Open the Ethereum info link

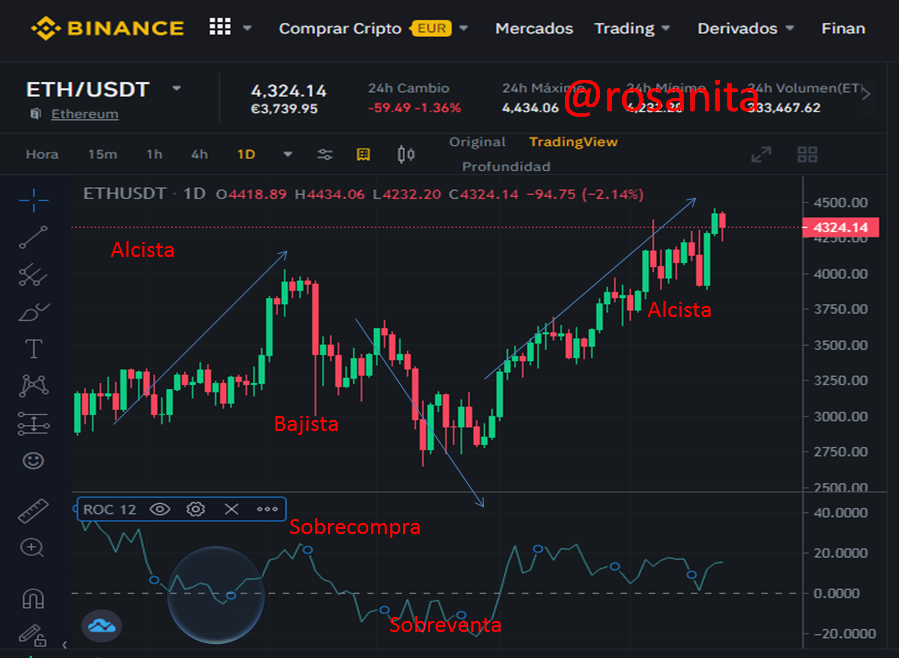[x=85, y=114]
